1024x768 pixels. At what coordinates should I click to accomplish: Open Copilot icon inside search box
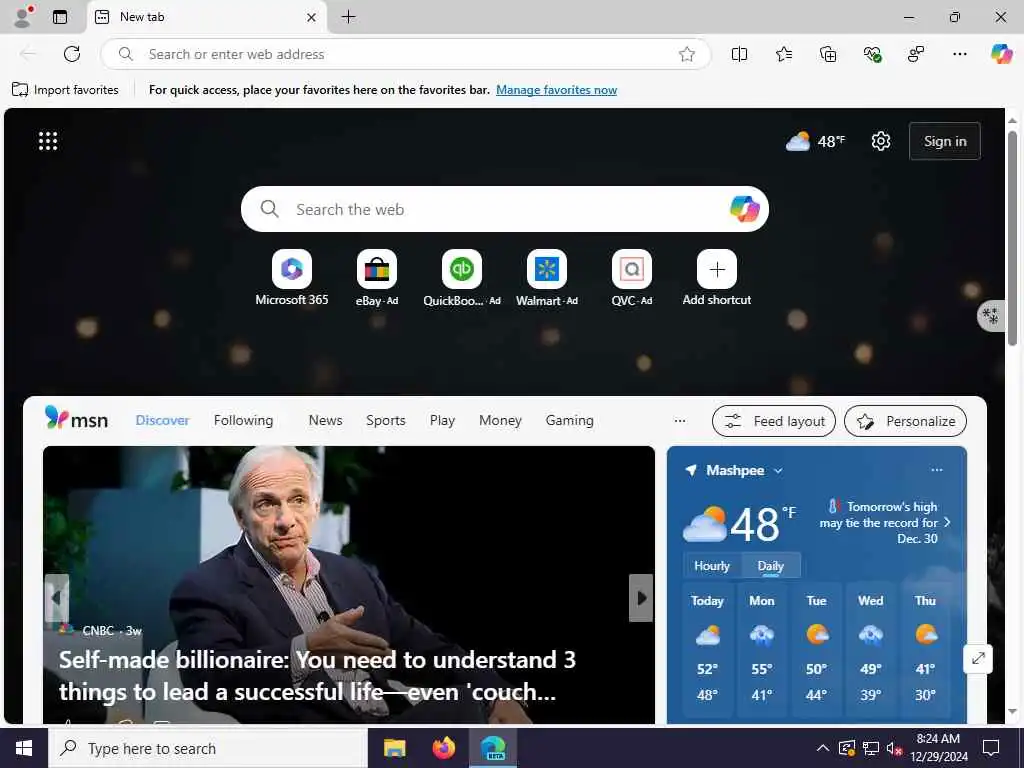744,209
